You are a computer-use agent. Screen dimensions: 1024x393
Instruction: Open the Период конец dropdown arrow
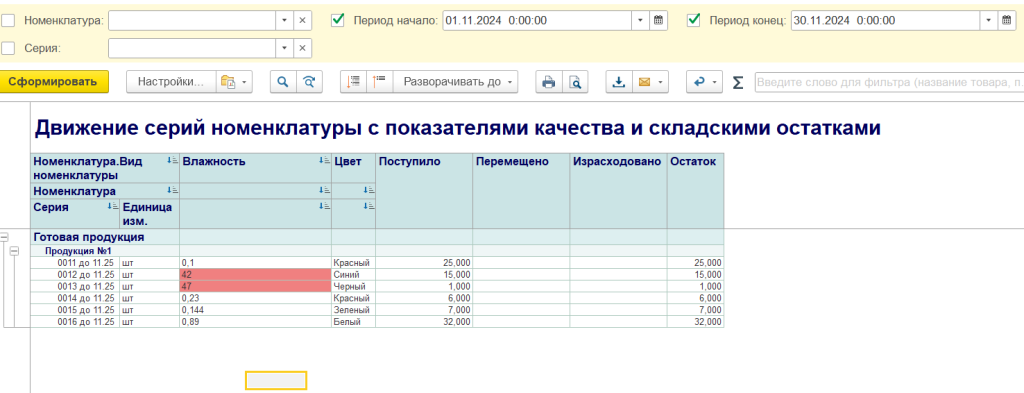(989, 20)
